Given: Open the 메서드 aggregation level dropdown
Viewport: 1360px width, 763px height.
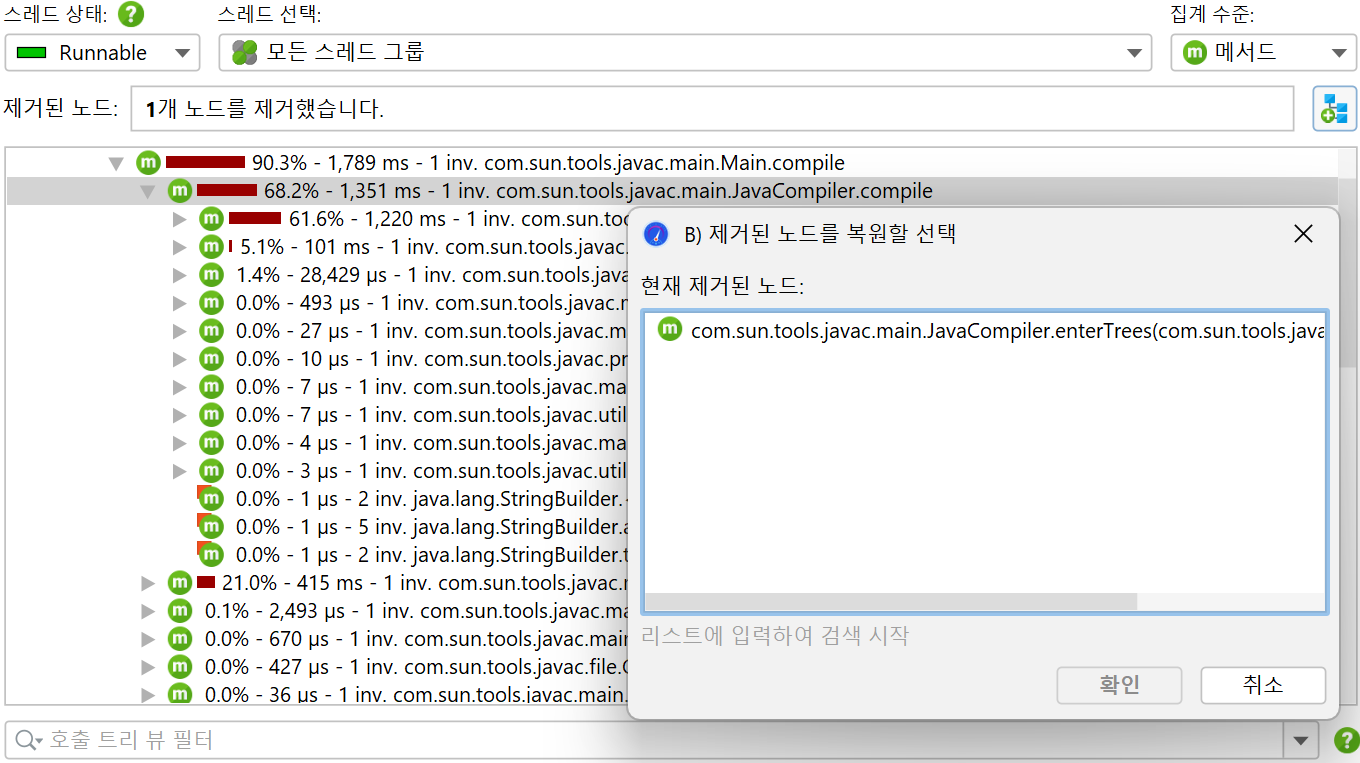Looking at the screenshot, I should 1263,53.
